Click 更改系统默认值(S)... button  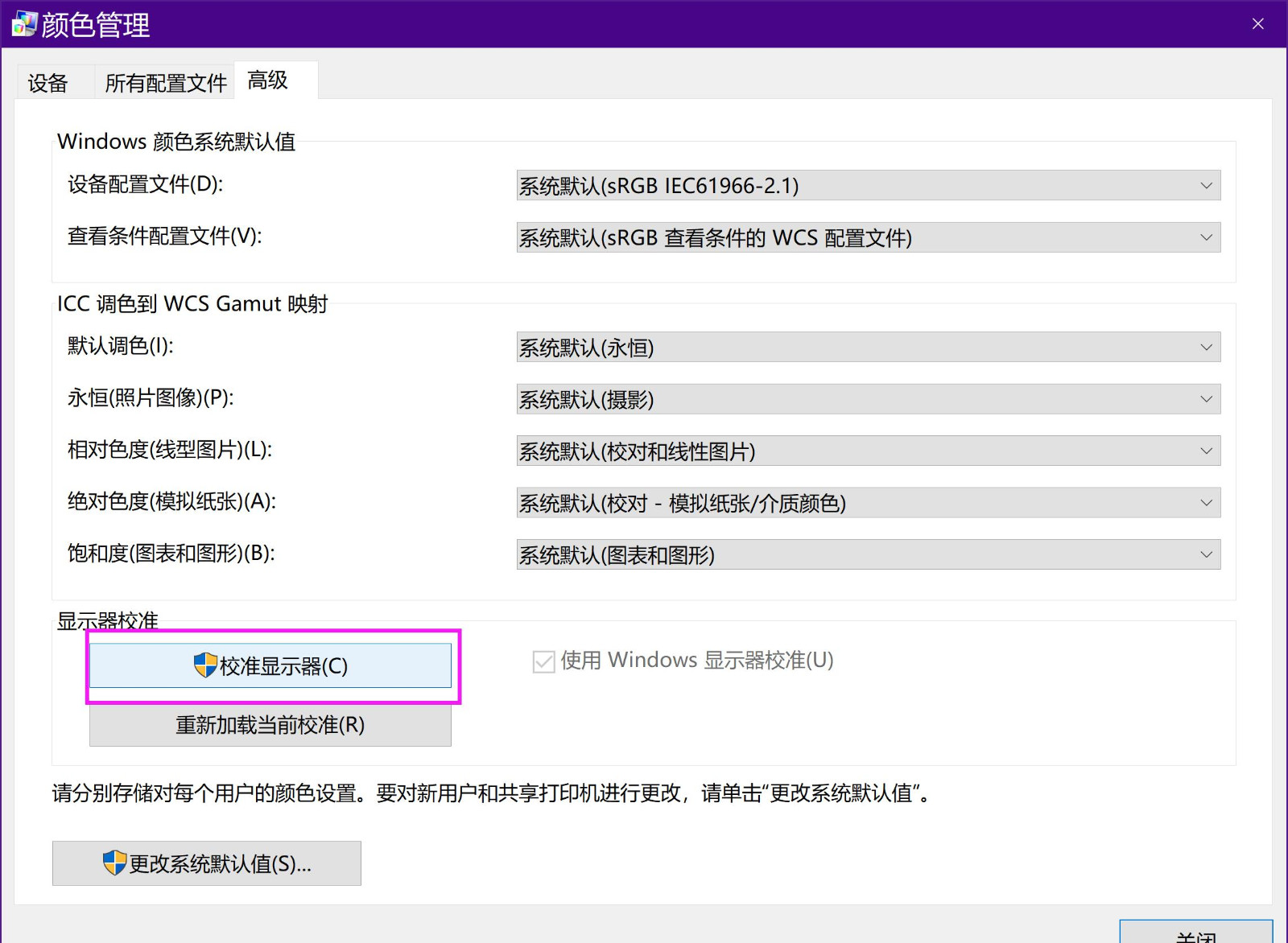(x=207, y=863)
